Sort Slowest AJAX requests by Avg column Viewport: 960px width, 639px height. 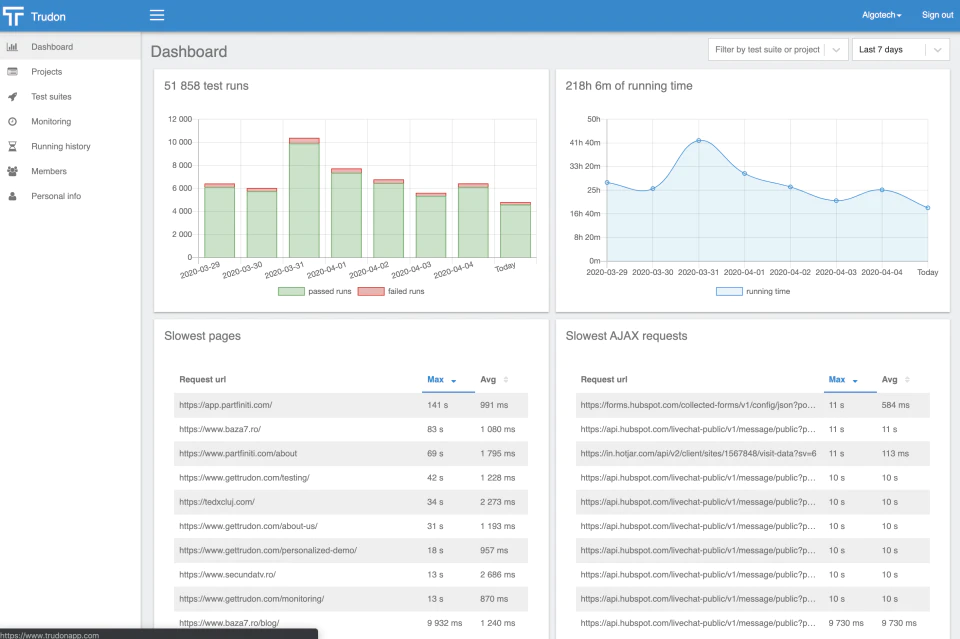coord(895,379)
